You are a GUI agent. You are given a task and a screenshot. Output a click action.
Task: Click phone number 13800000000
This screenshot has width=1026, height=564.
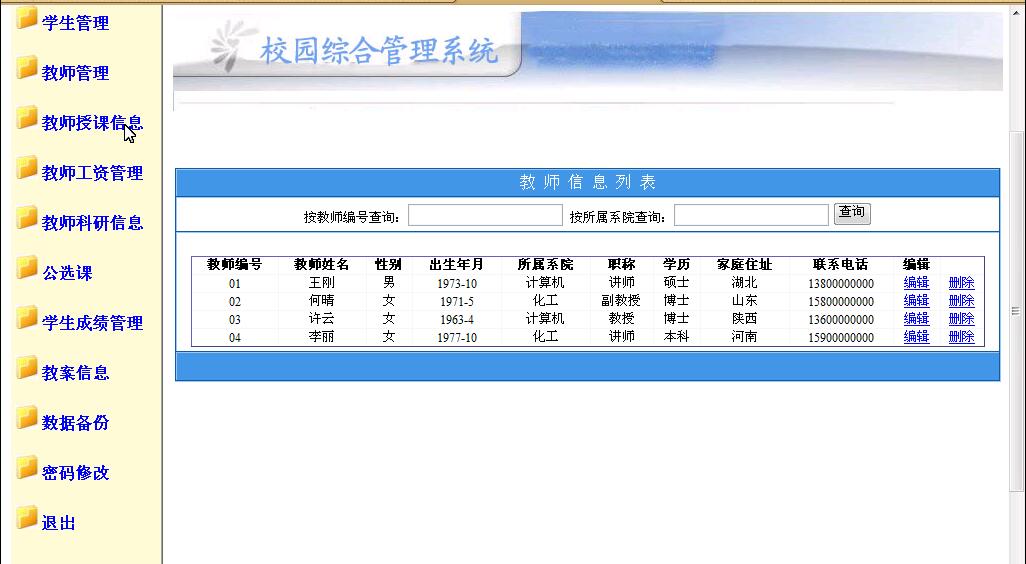(841, 284)
